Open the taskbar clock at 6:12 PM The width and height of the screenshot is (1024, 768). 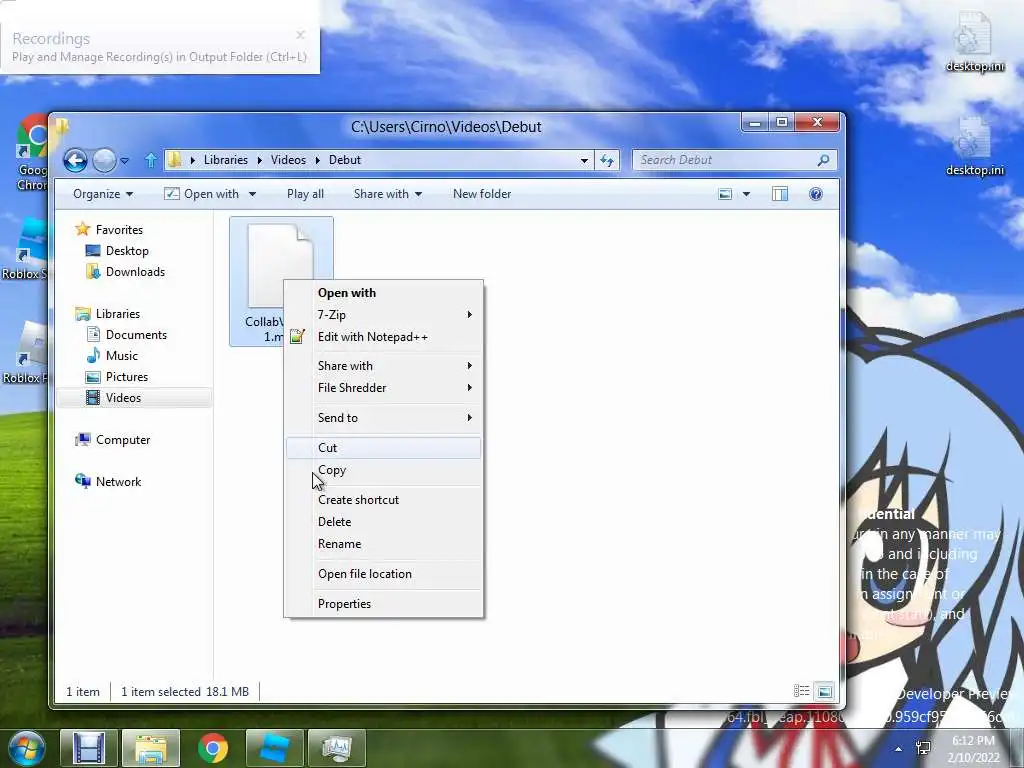click(974, 749)
